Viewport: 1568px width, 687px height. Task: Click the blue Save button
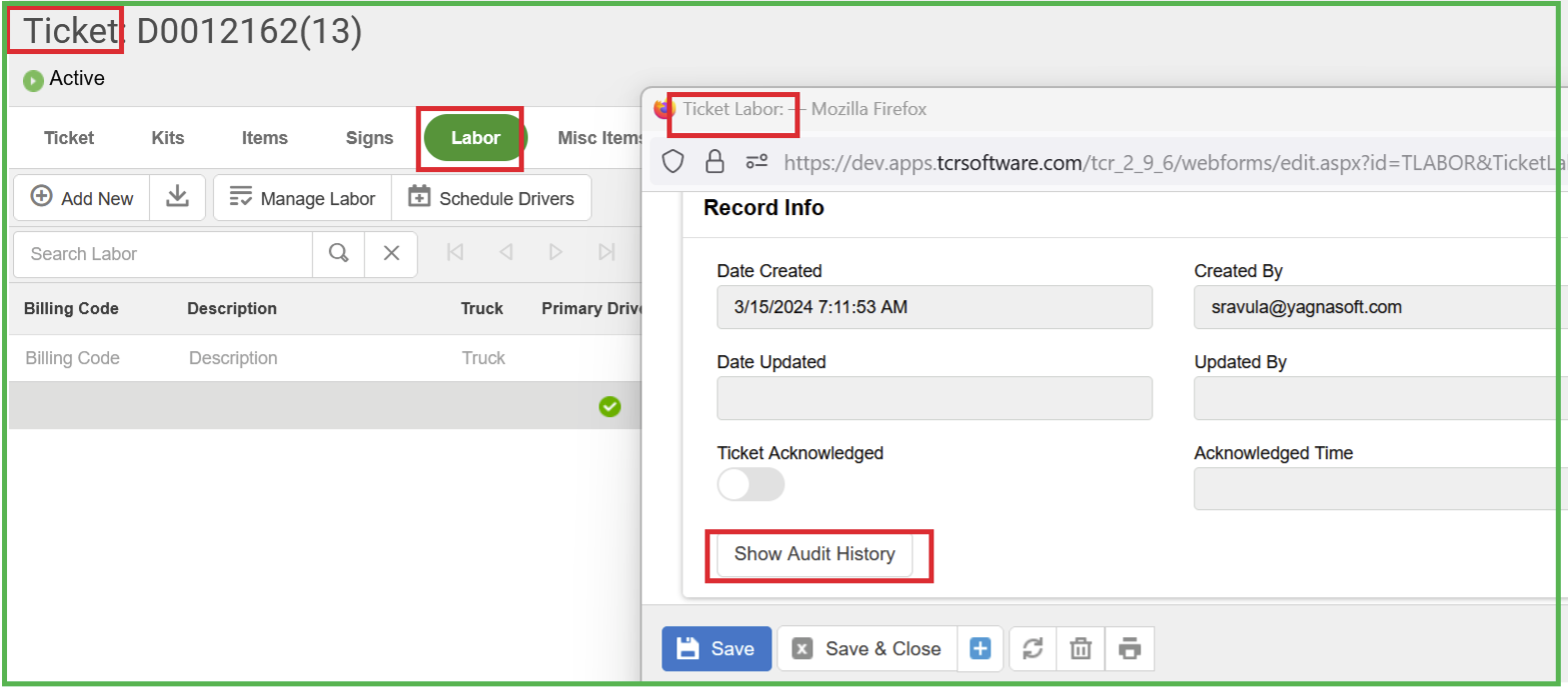click(717, 649)
